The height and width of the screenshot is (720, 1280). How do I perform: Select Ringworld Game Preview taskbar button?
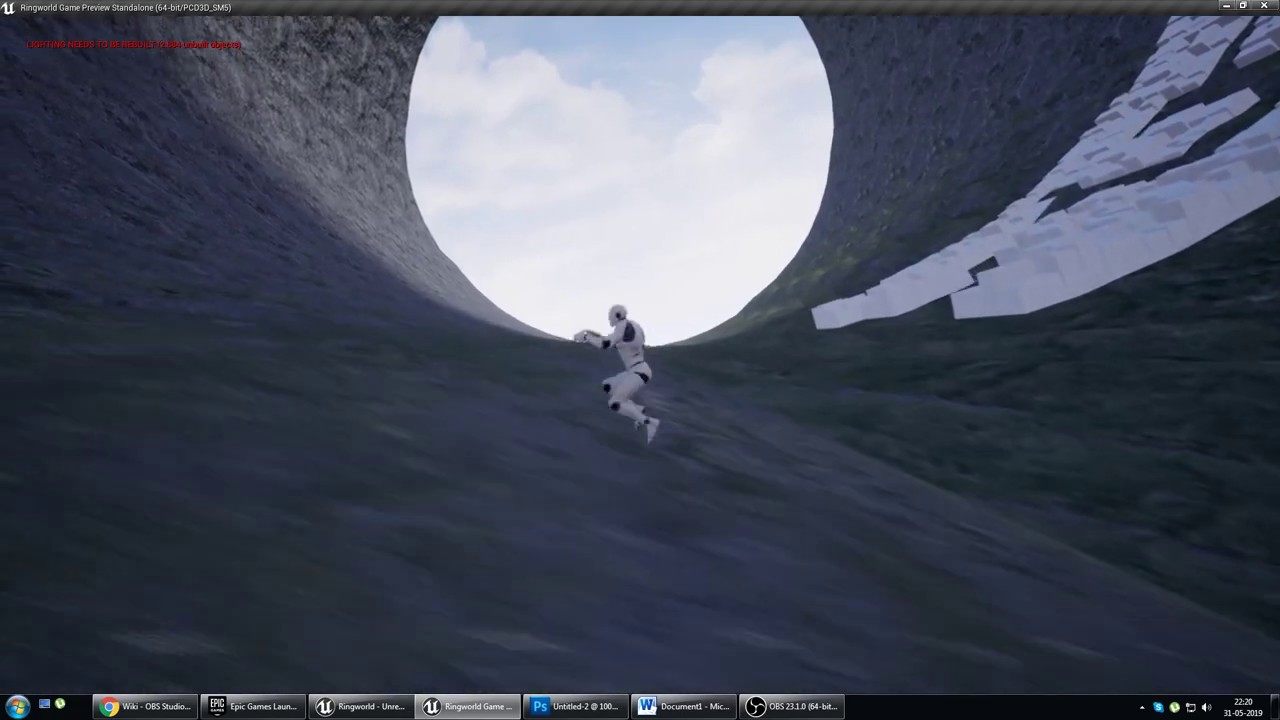coord(468,707)
